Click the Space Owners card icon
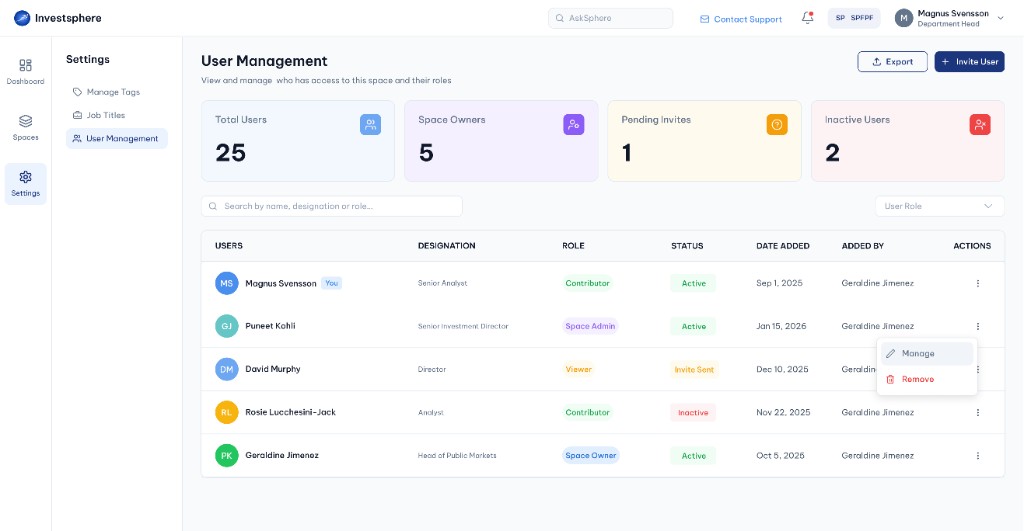Screen dimensions: 1024x531 (x=573, y=124)
